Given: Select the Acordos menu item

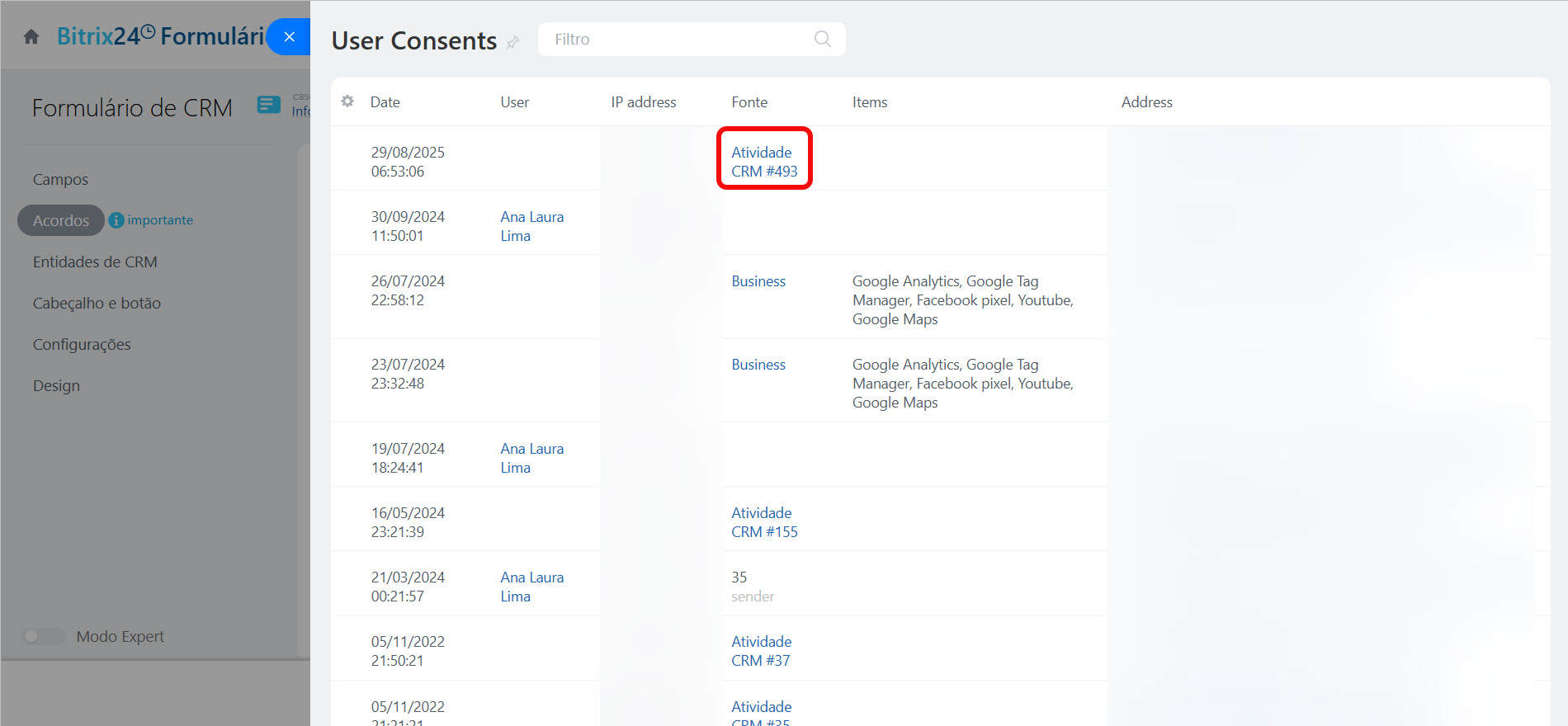Looking at the screenshot, I should click(61, 220).
